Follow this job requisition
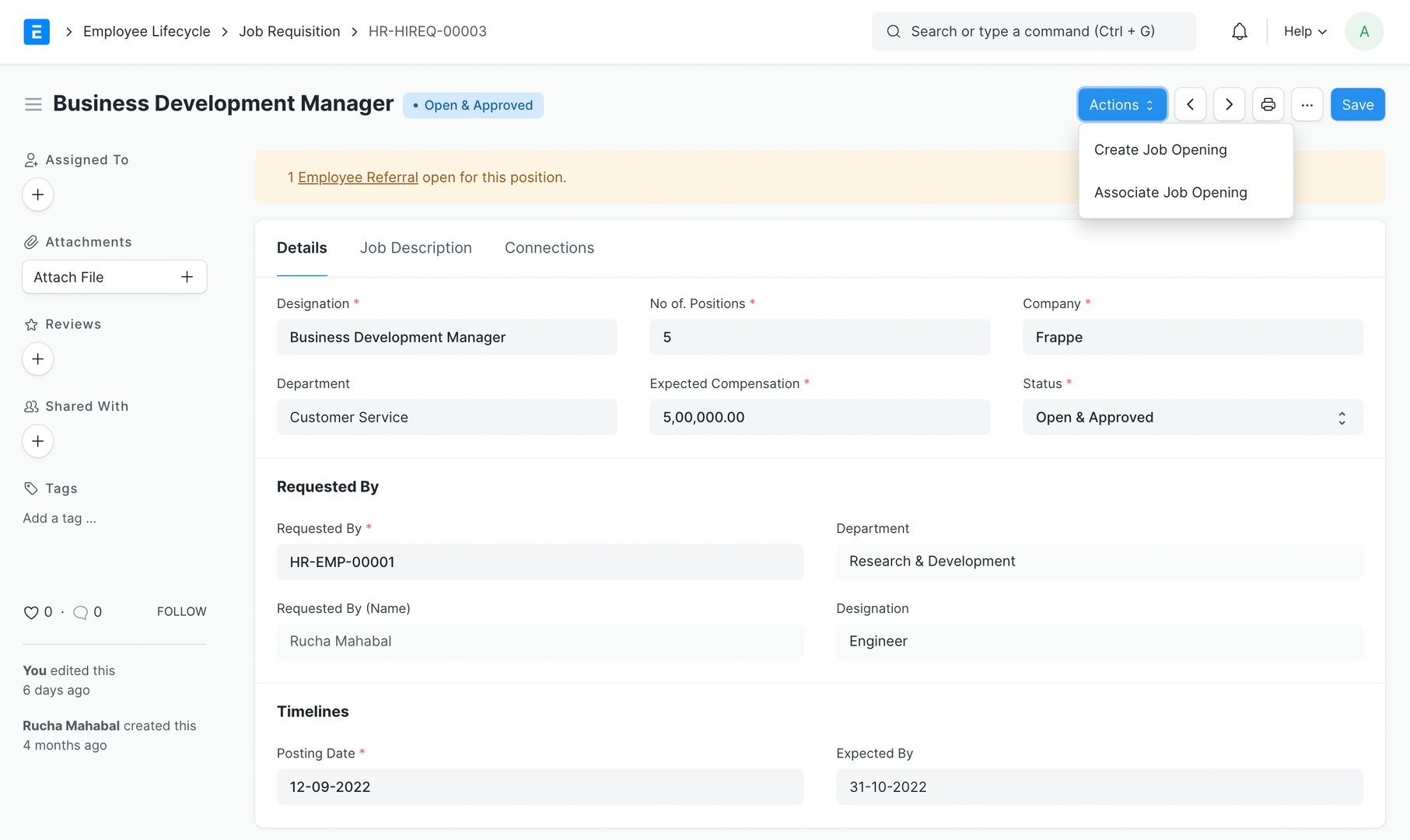The width and height of the screenshot is (1410, 840). click(181, 611)
